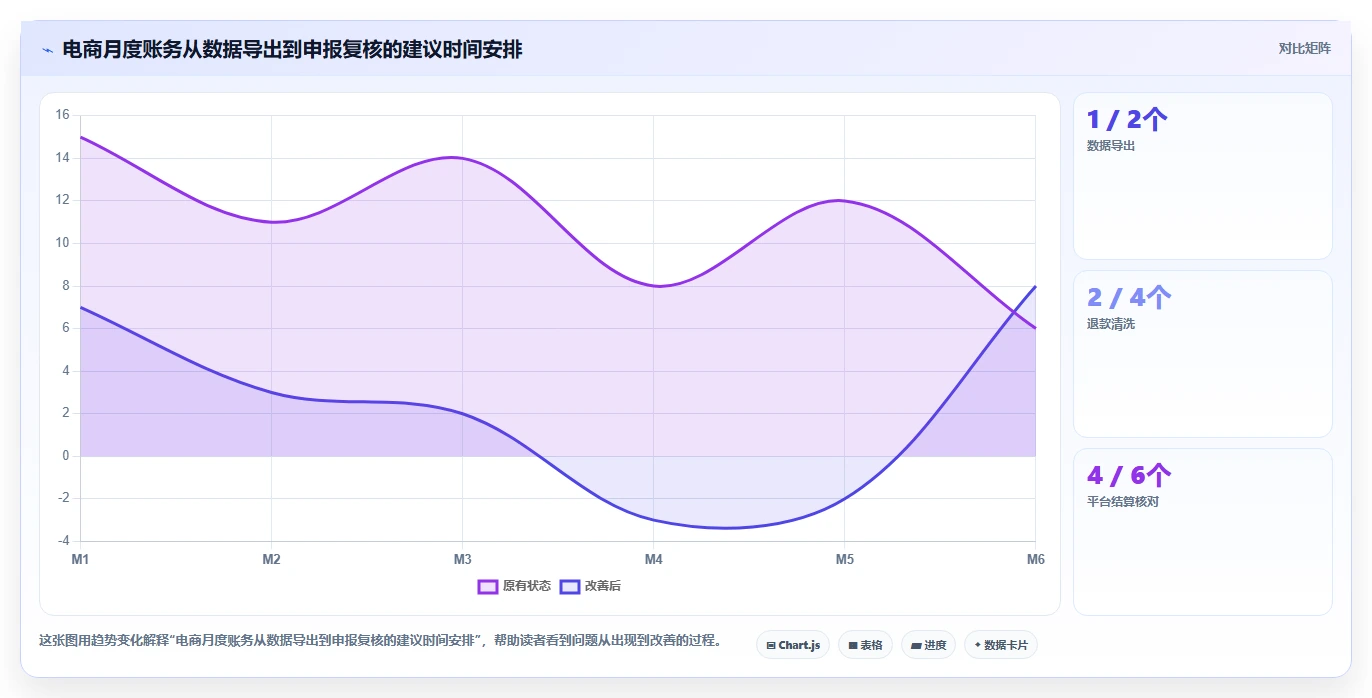Click the M6 axis label
Image resolution: width=1372 pixels, height=698 pixels.
pyautogui.click(x=1036, y=559)
